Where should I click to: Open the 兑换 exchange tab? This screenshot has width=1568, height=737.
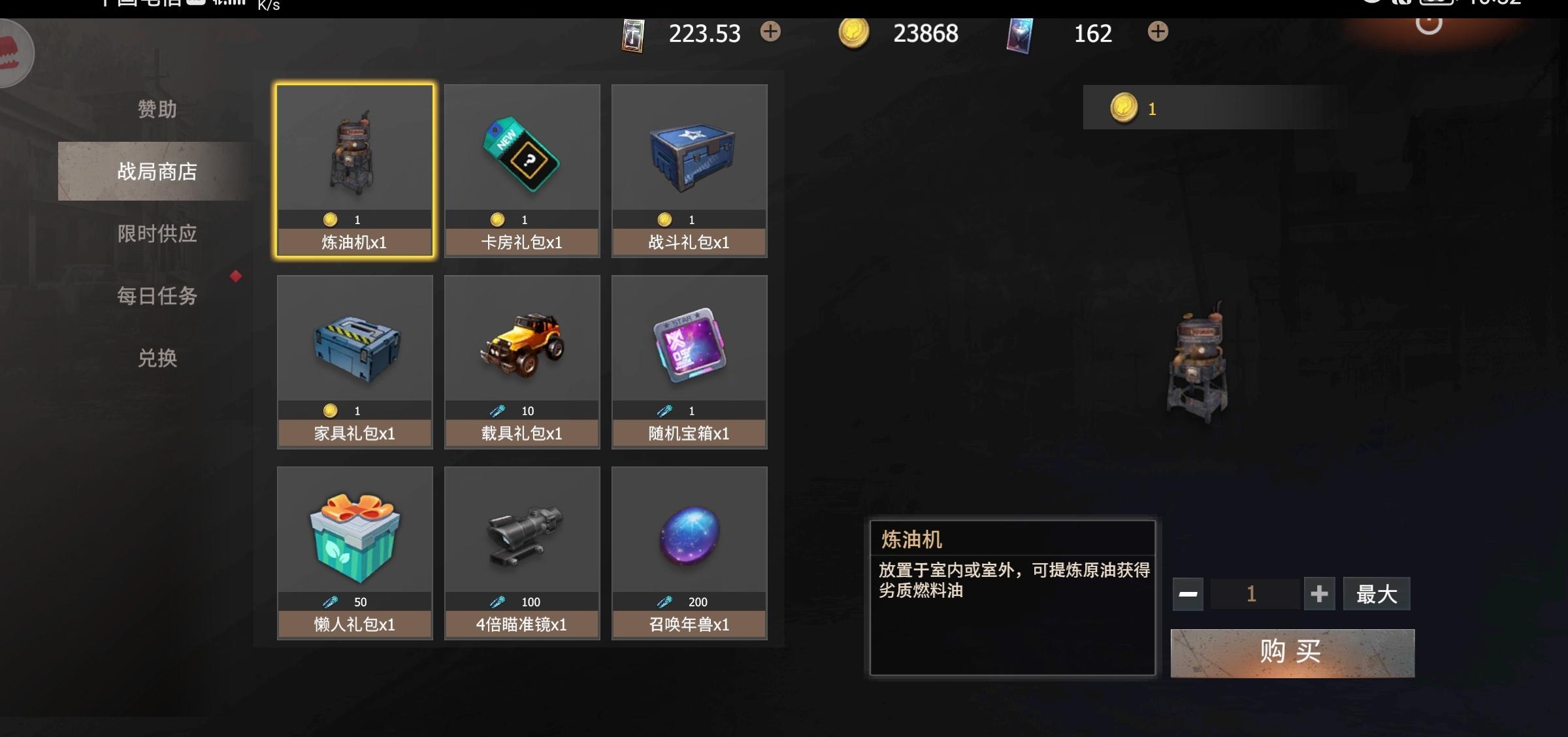pos(157,358)
